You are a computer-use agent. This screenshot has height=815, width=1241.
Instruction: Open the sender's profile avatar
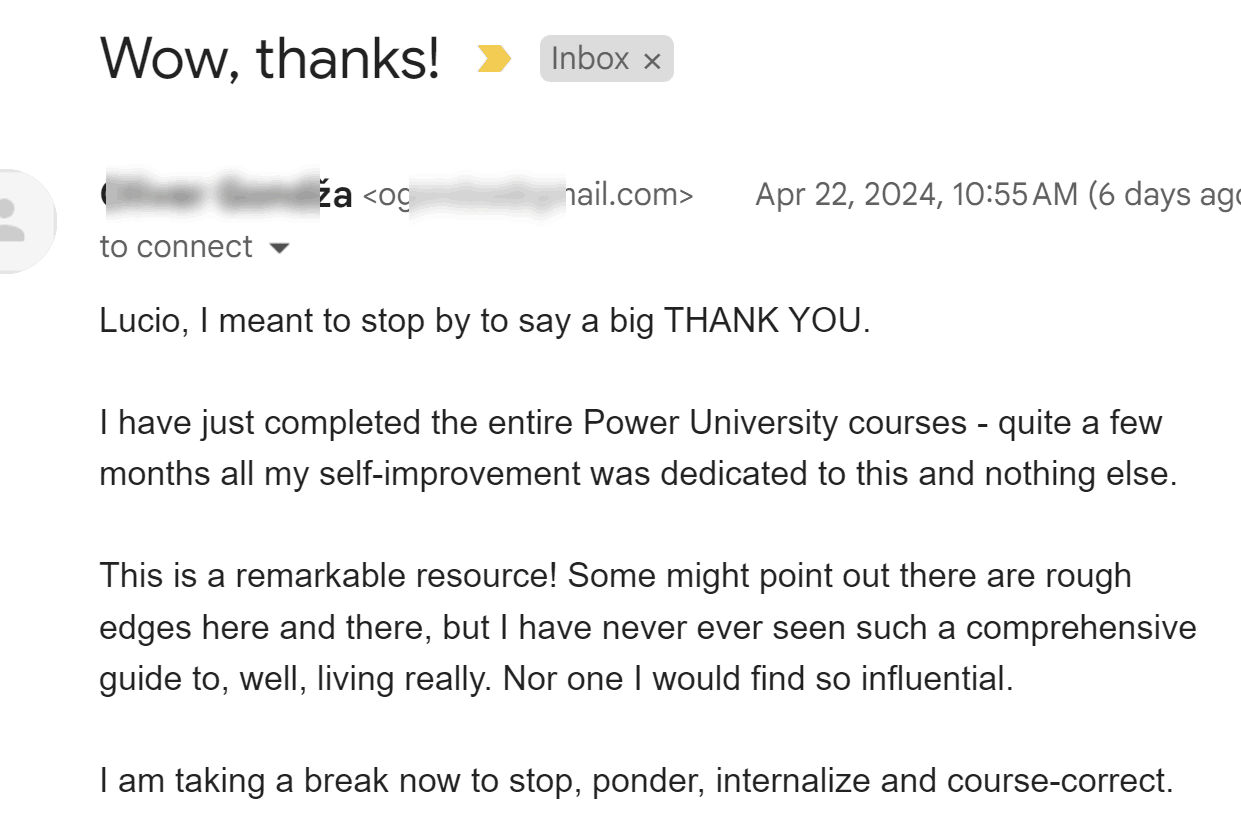coord(14,221)
